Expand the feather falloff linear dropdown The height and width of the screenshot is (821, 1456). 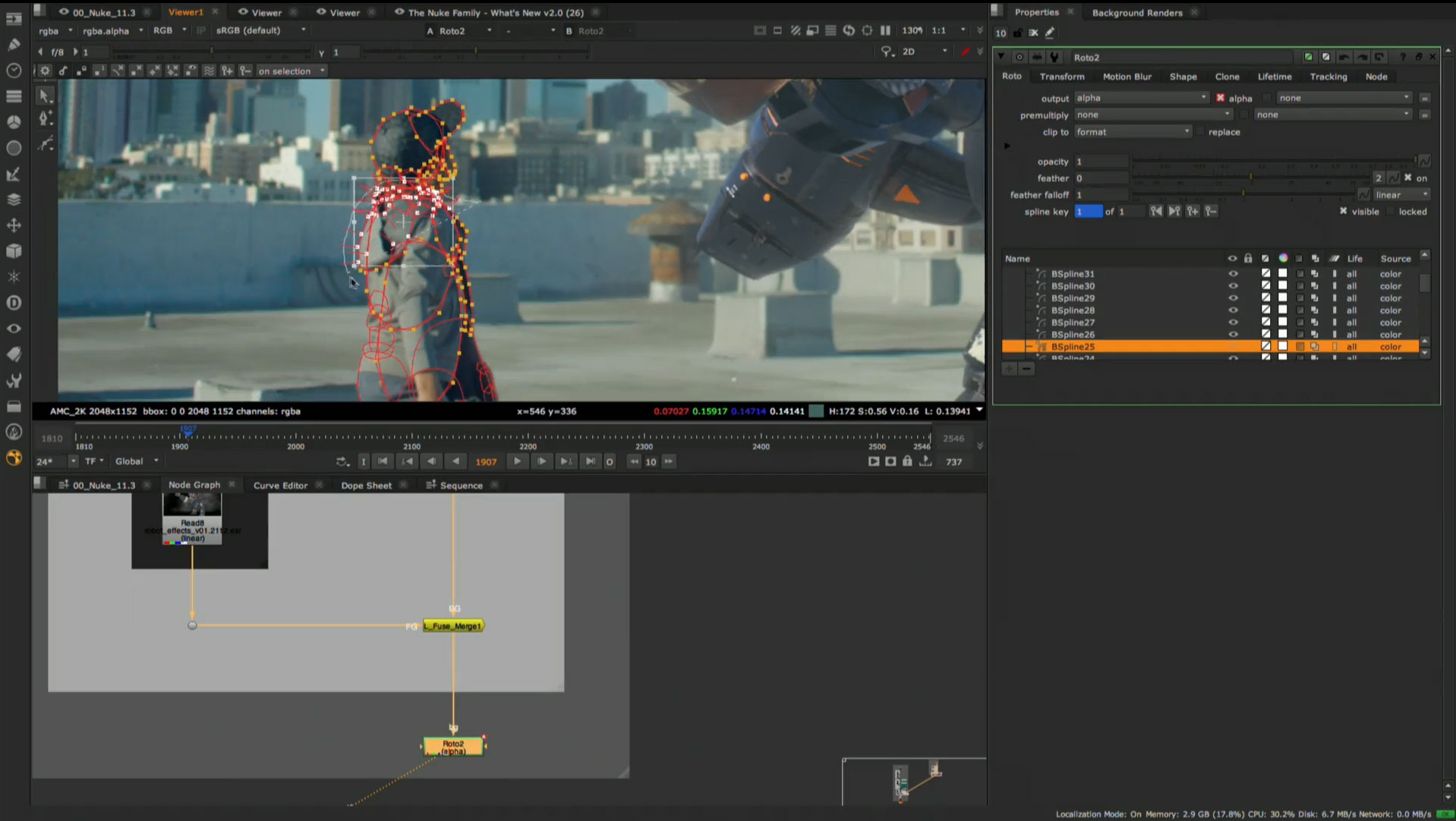point(1401,195)
